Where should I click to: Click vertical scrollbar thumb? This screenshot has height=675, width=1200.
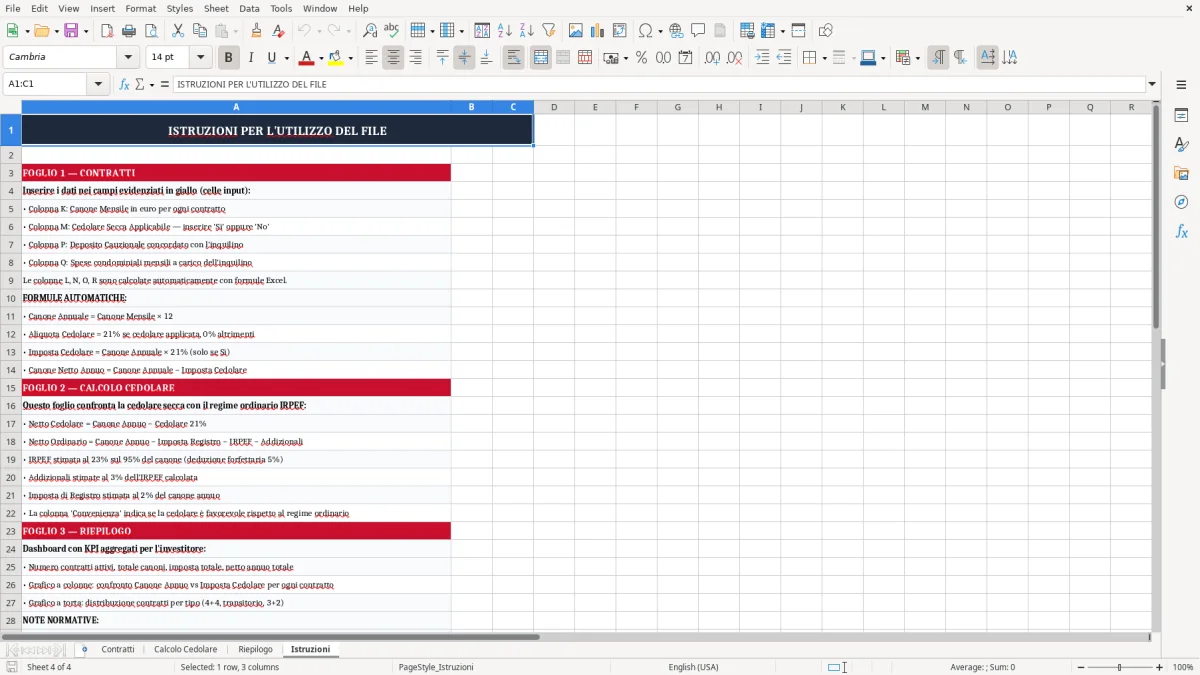pyautogui.click(x=1156, y=217)
